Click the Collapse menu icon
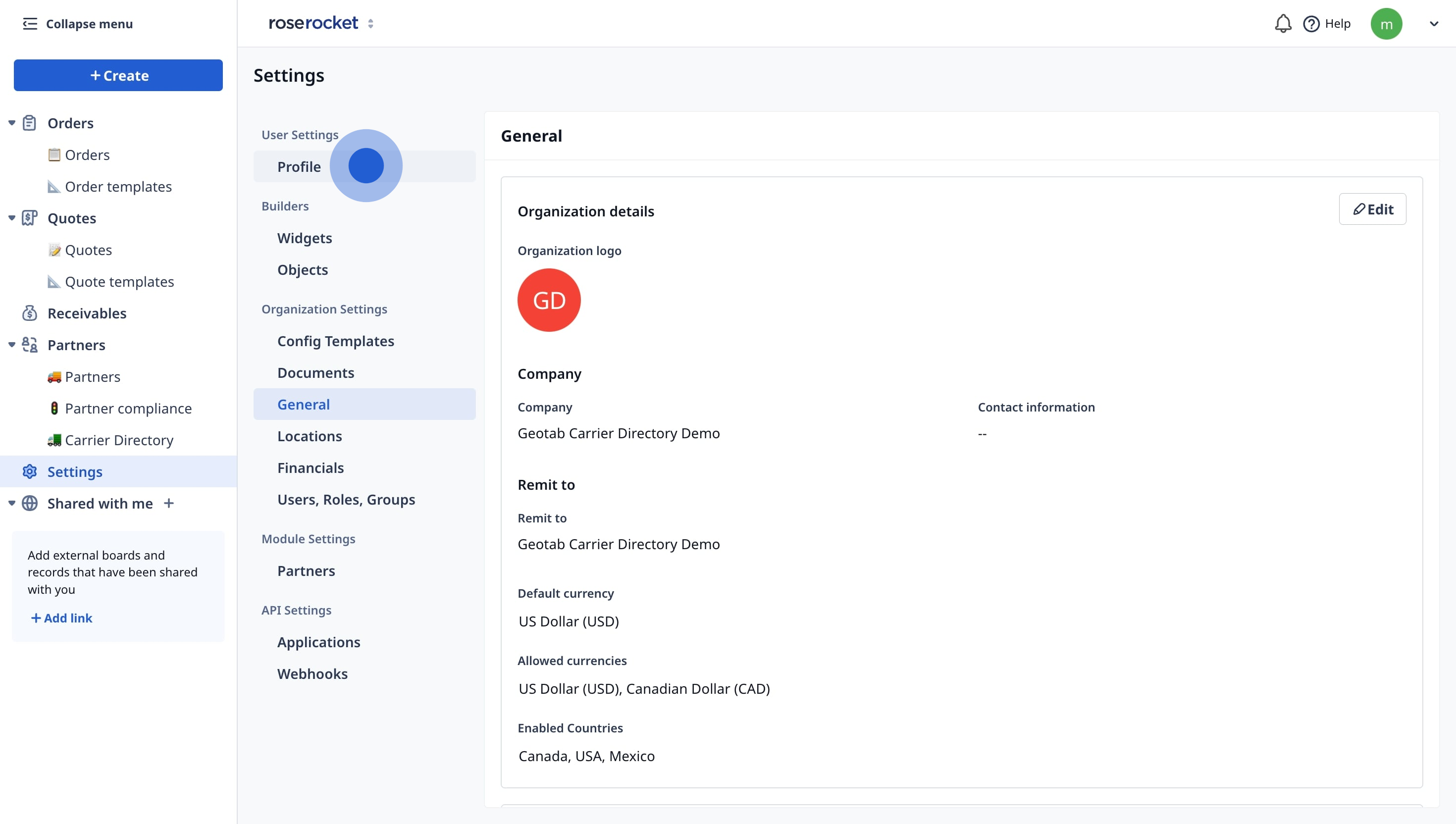This screenshot has height=824, width=1456. tap(29, 24)
